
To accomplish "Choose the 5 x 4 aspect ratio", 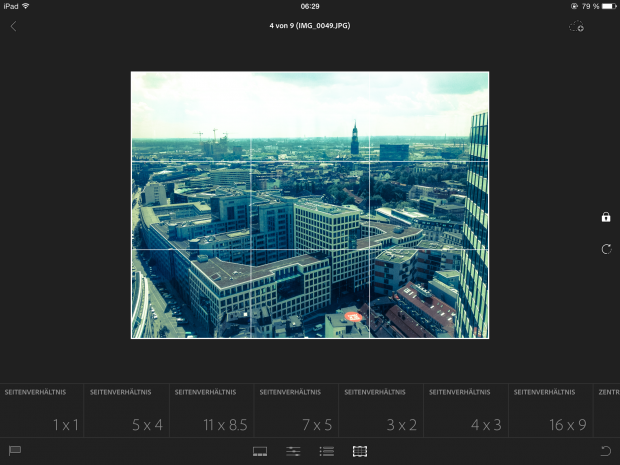I will click(127, 410).
